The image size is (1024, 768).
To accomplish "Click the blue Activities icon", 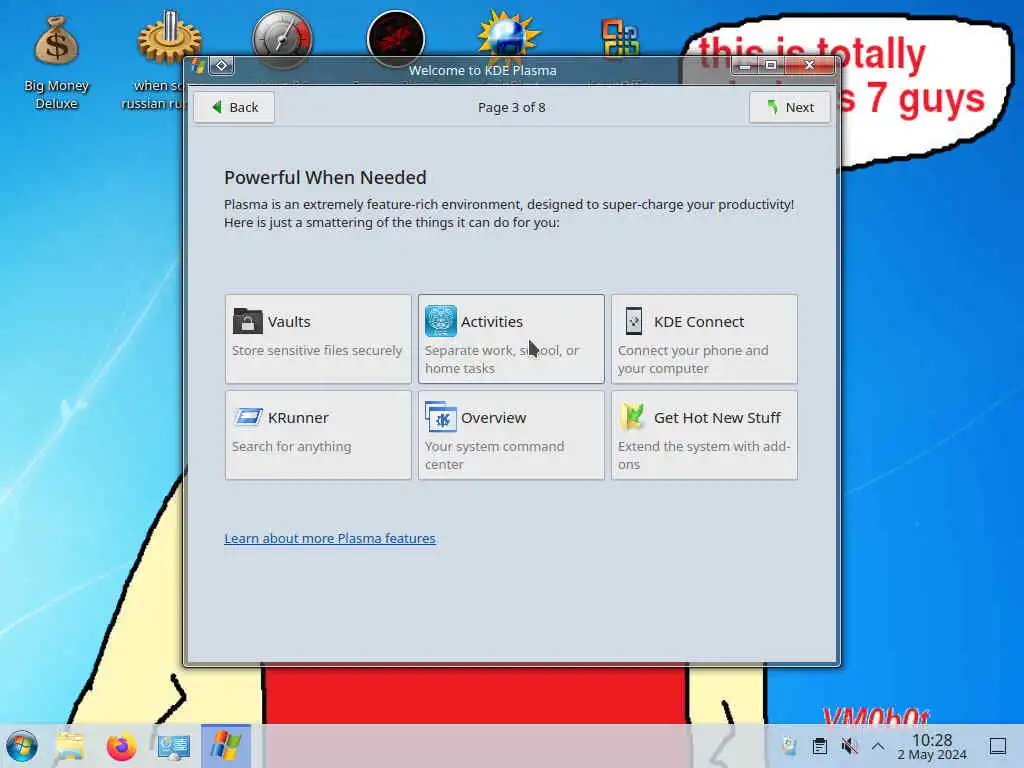I will point(441,321).
